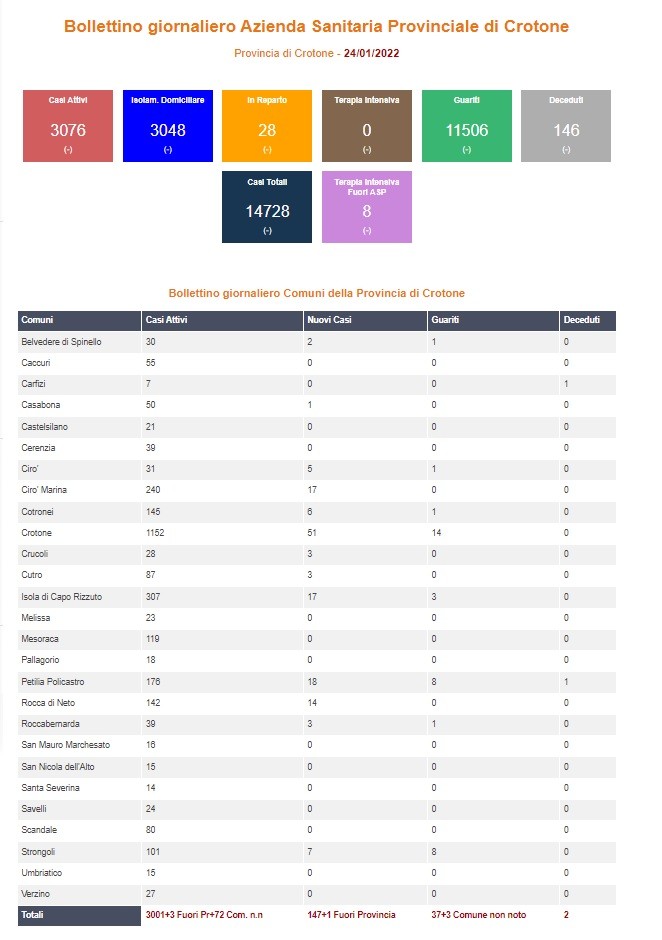Open the dark blue Casi Totali tile
Image resolution: width=662 pixels, height=940 pixels.
[267, 207]
